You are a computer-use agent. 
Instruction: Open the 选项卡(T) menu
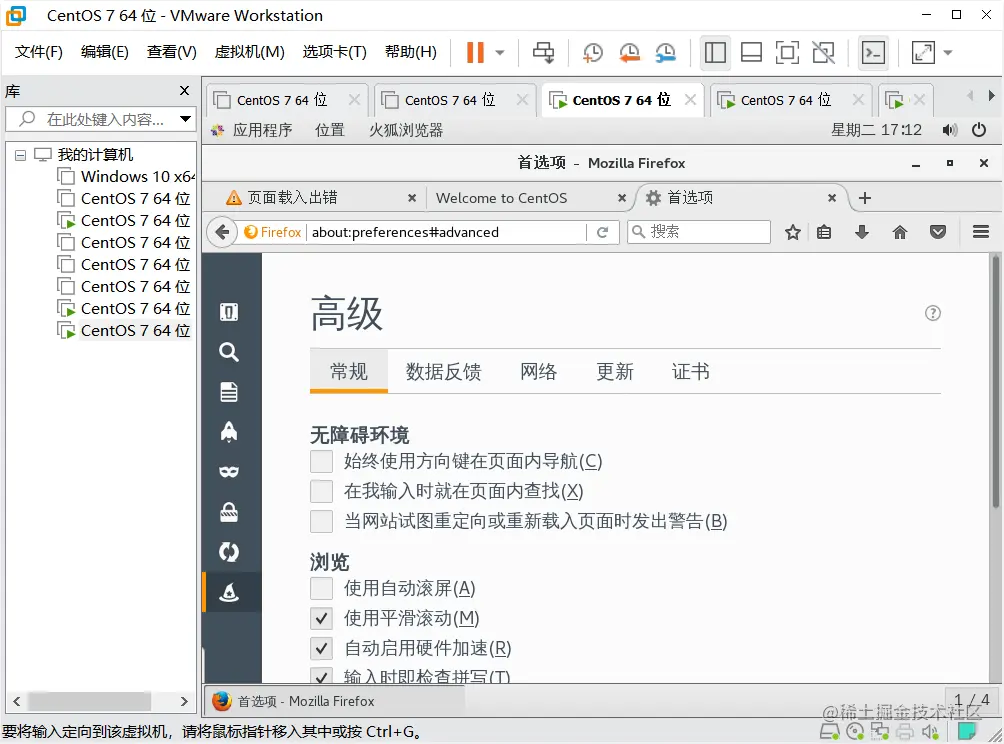334,52
